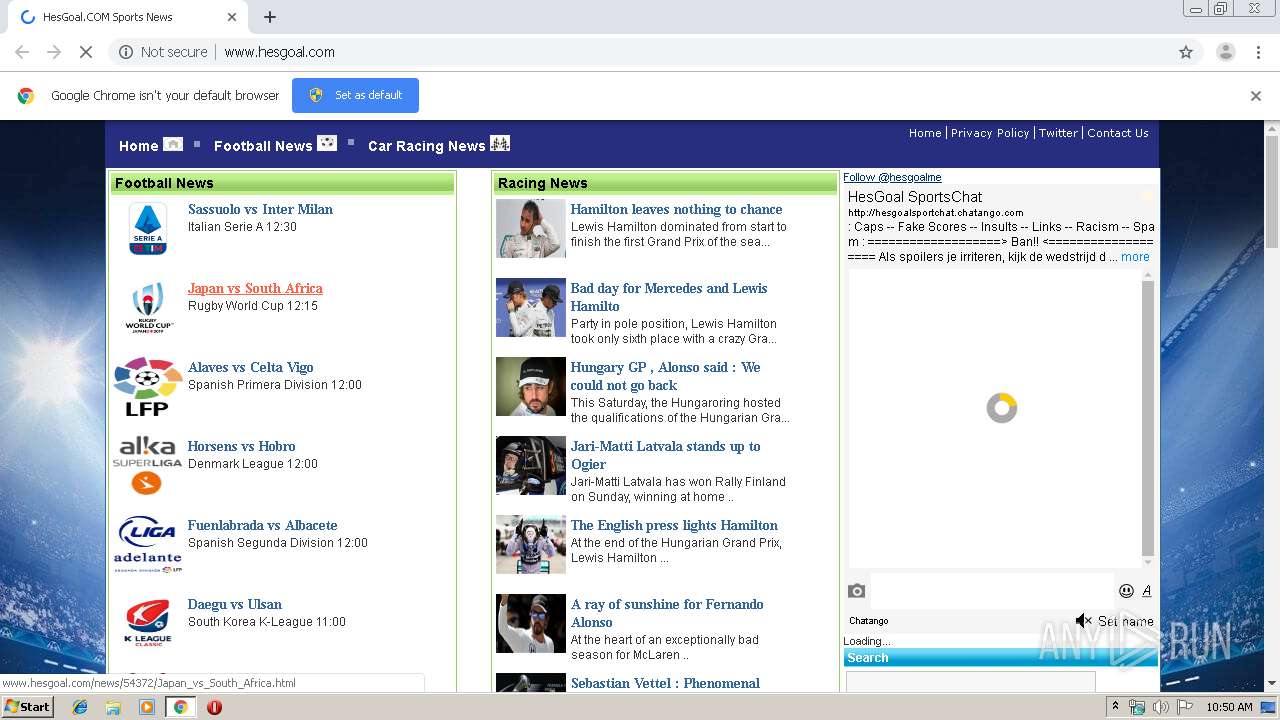Open media player from the taskbar
This screenshot has width=1280, height=720.
(147, 707)
